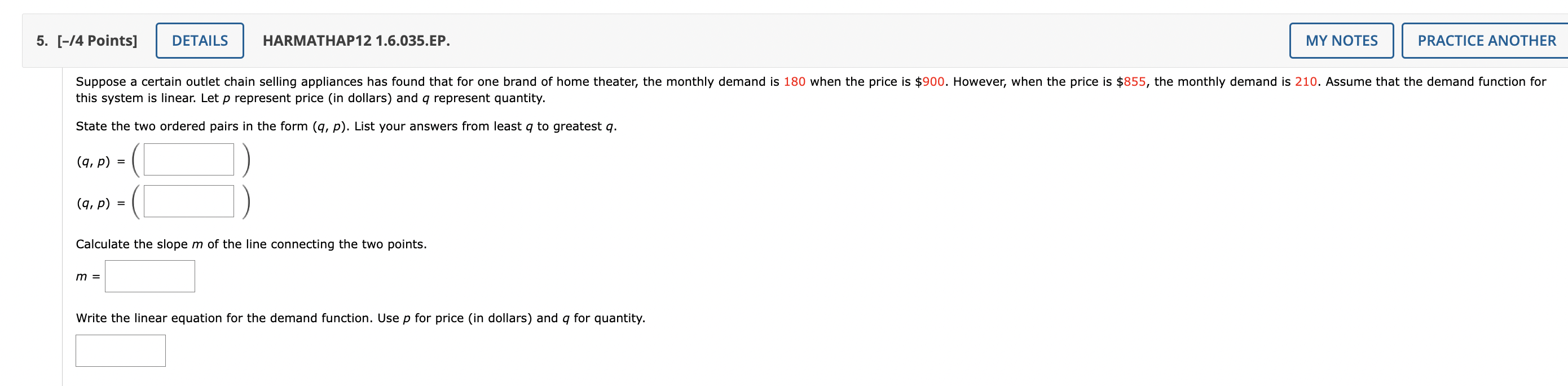This screenshot has height=386, width=1568.
Task: Click the slope calculation instruction text
Action: click(252, 244)
